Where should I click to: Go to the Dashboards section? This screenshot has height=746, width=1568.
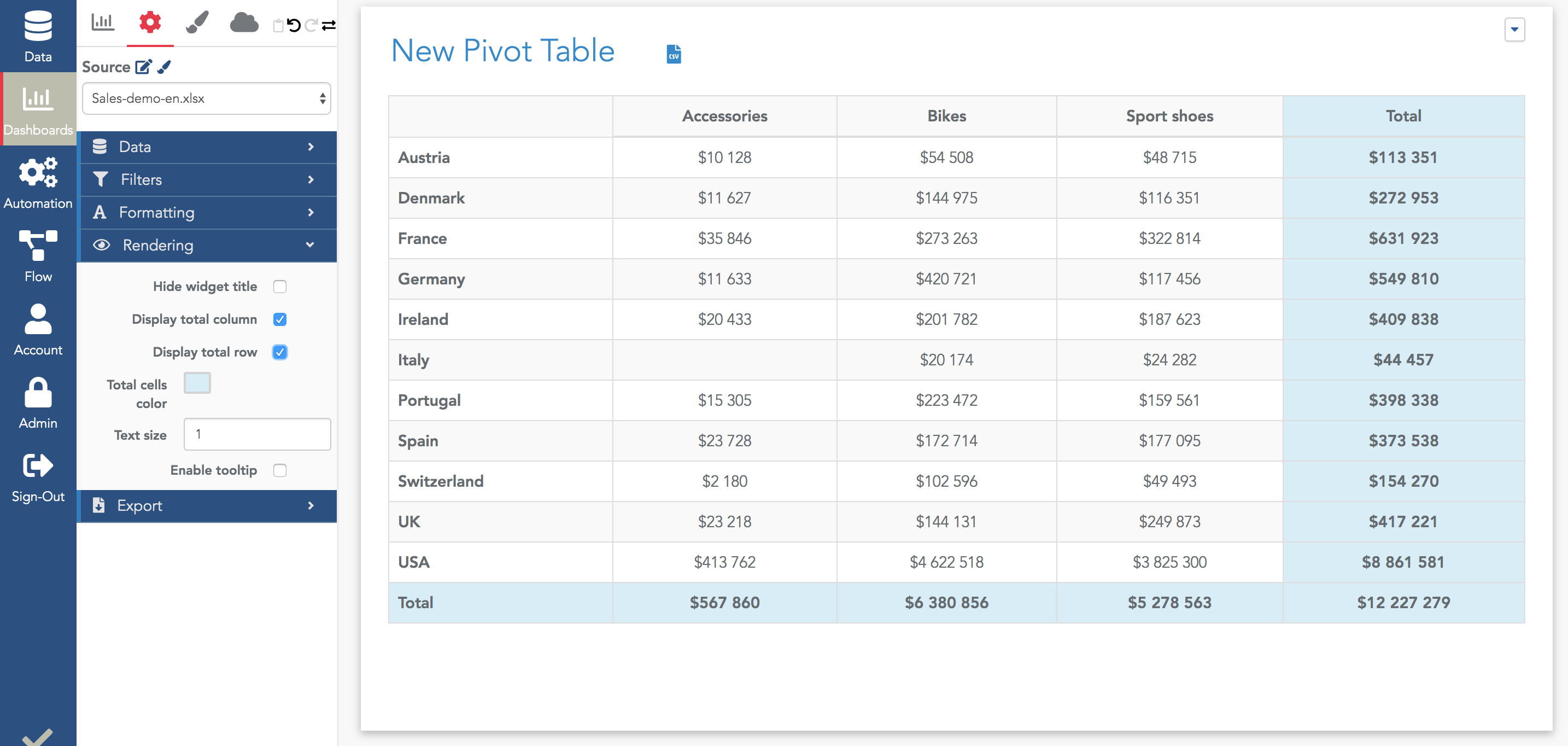[x=38, y=109]
